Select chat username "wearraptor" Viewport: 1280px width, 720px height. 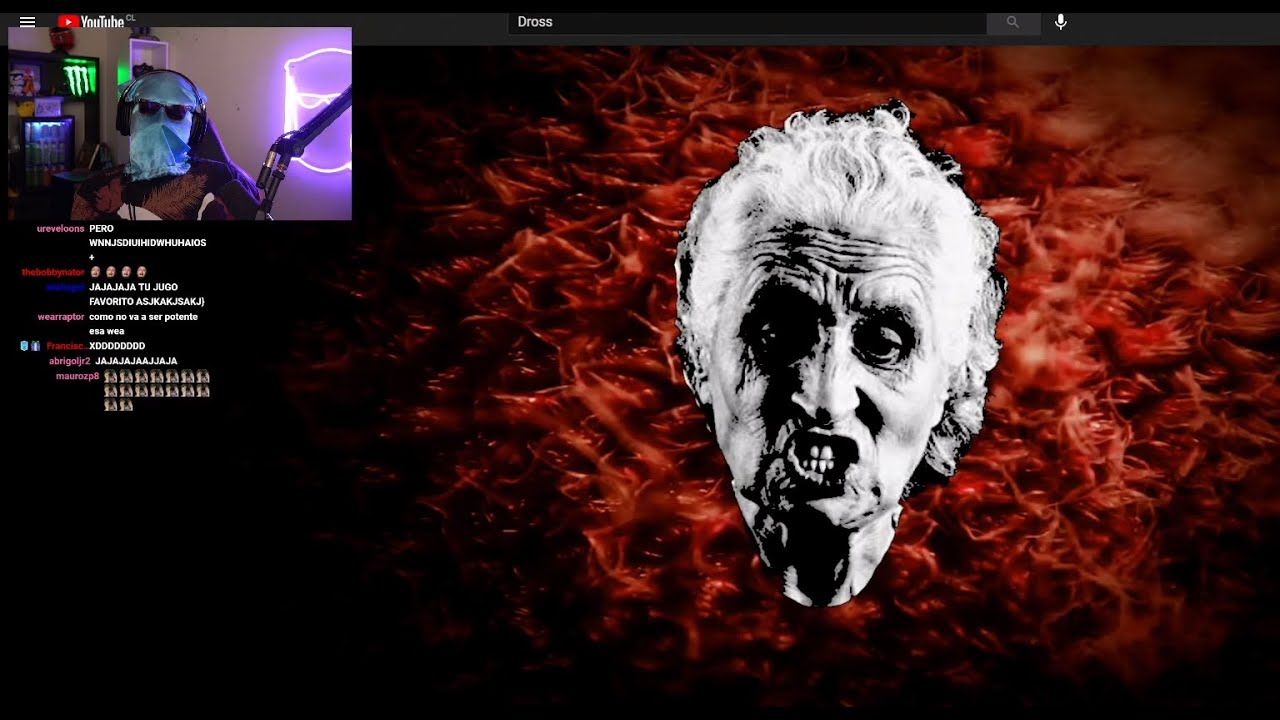click(x=61, y=317)
